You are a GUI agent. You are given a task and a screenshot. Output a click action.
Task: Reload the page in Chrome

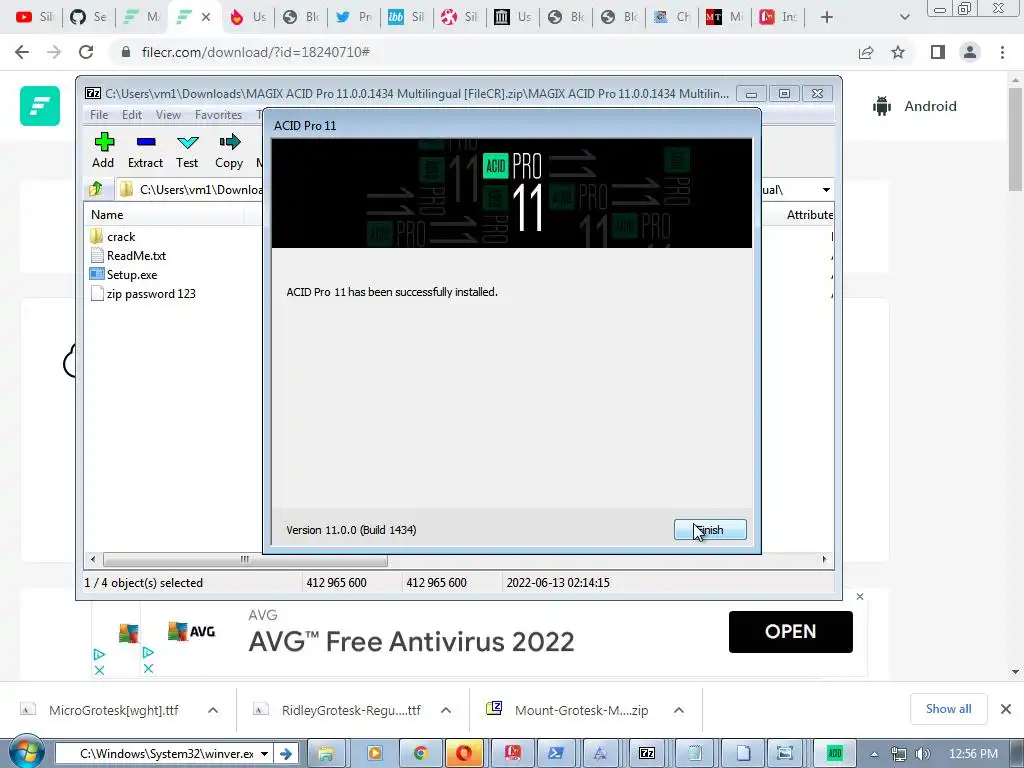[86, 52]
